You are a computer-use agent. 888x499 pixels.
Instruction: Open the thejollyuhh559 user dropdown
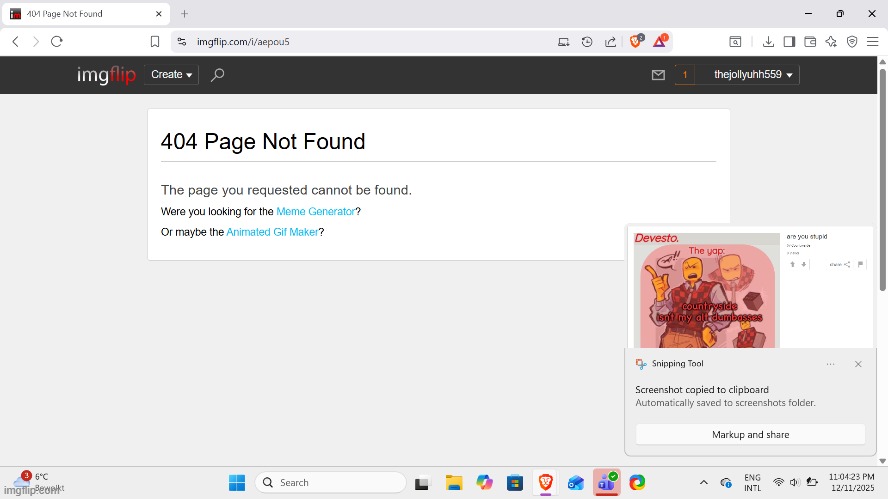pos(752,75)
